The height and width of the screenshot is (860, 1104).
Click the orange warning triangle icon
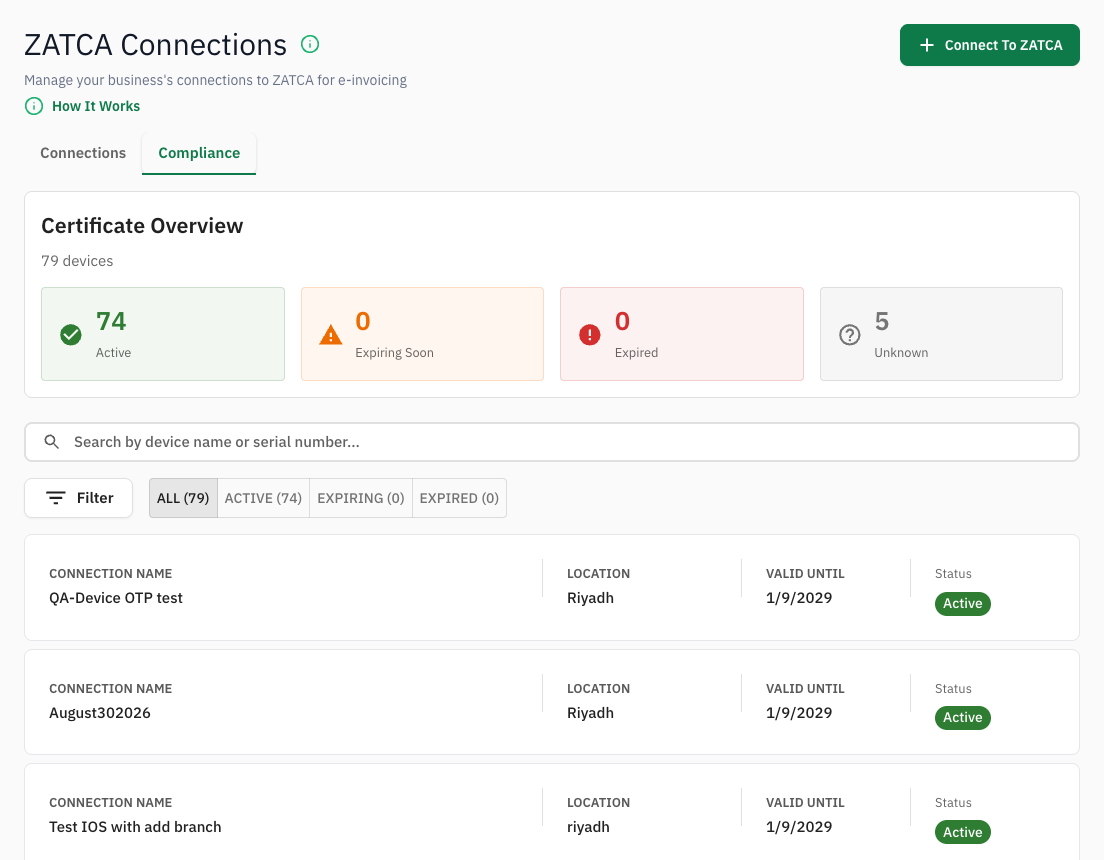[330, 335]
